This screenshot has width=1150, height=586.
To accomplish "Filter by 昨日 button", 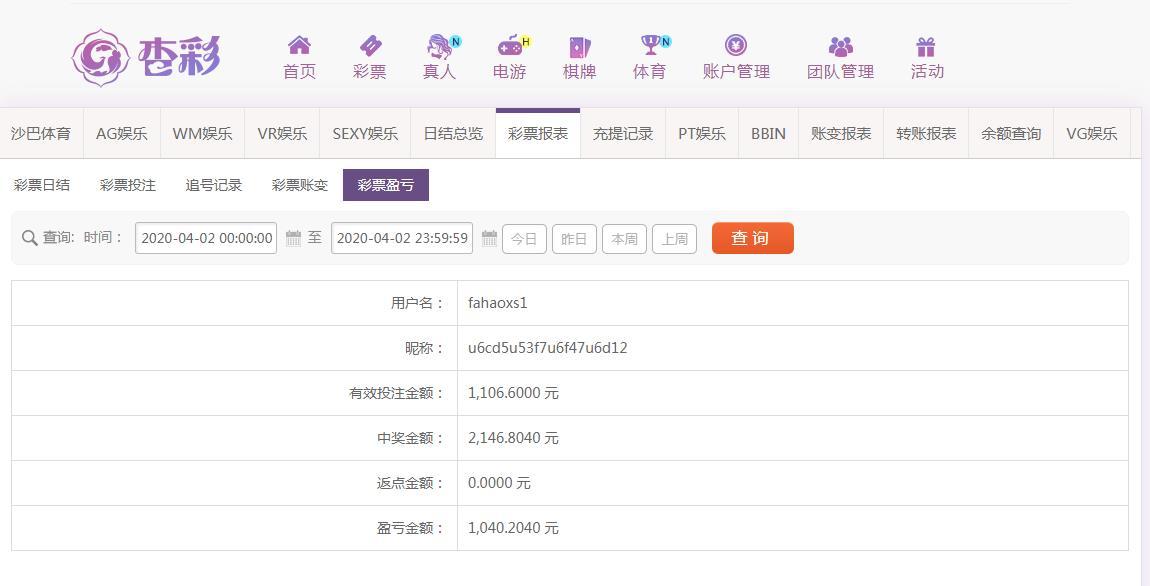I will 574,239.
